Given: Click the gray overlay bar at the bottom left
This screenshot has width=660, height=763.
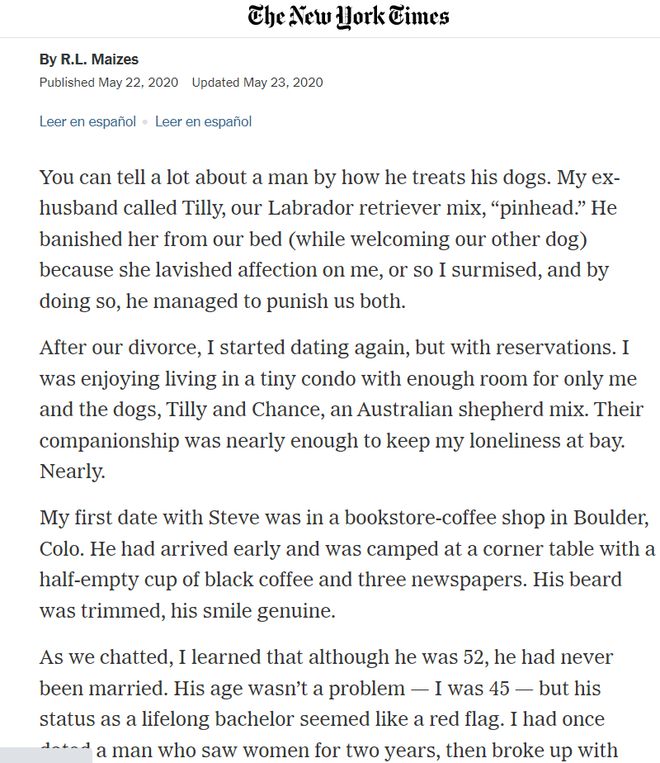Looking at the screenshot, I should coord(46,756).
